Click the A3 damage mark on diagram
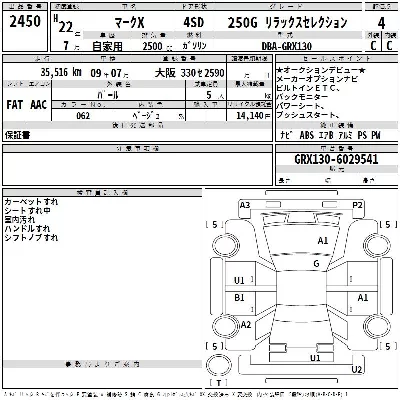The image size is (400, 400). click(x=245, y=205)
